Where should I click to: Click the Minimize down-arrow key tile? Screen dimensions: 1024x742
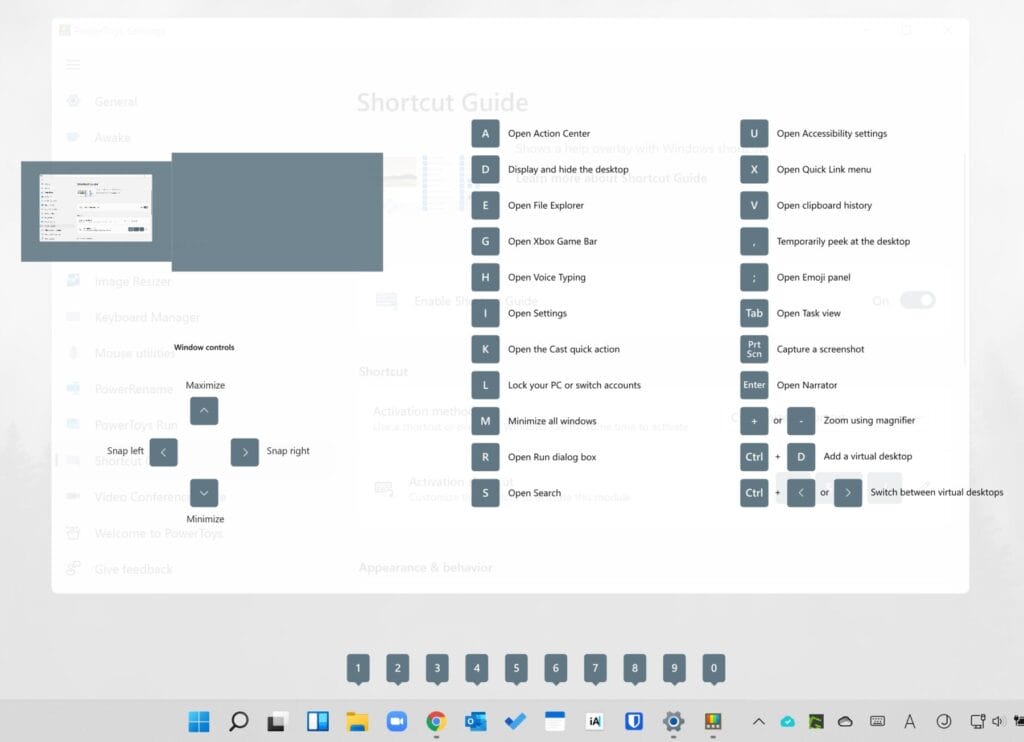(204, 493)
